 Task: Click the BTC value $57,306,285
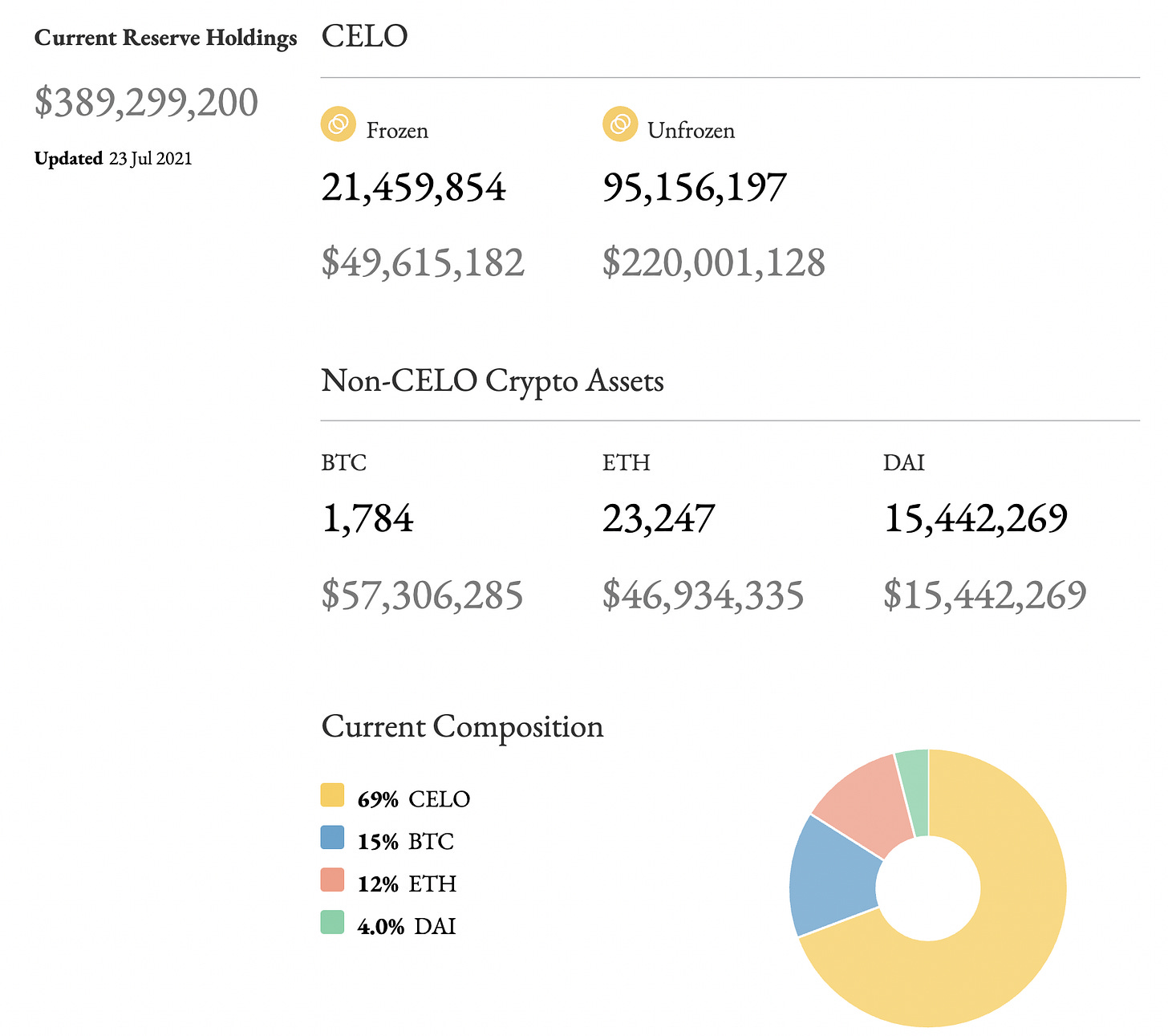click(x=423, y=595)
